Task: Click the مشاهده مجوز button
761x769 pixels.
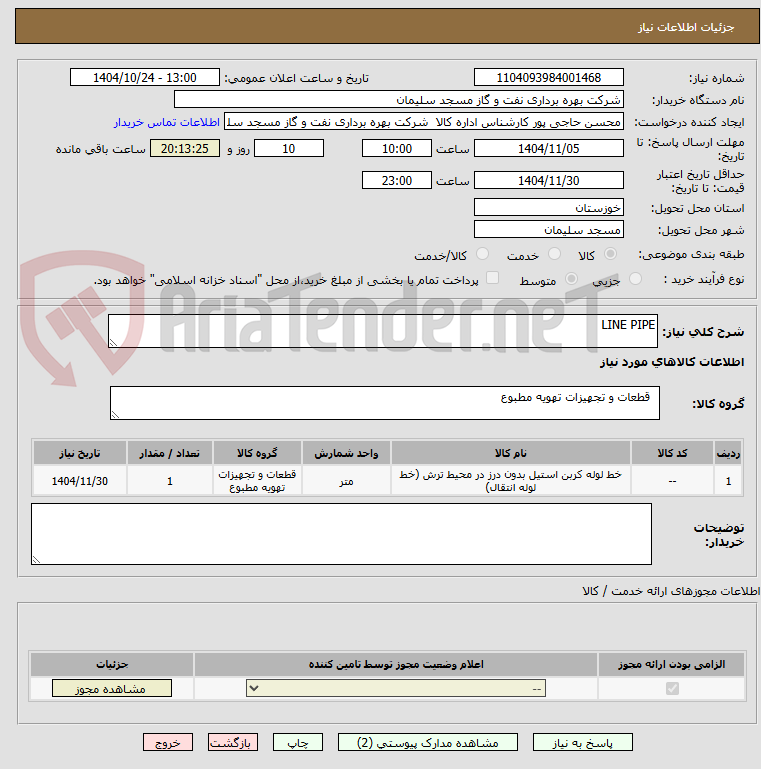Action: pos(112,689)
